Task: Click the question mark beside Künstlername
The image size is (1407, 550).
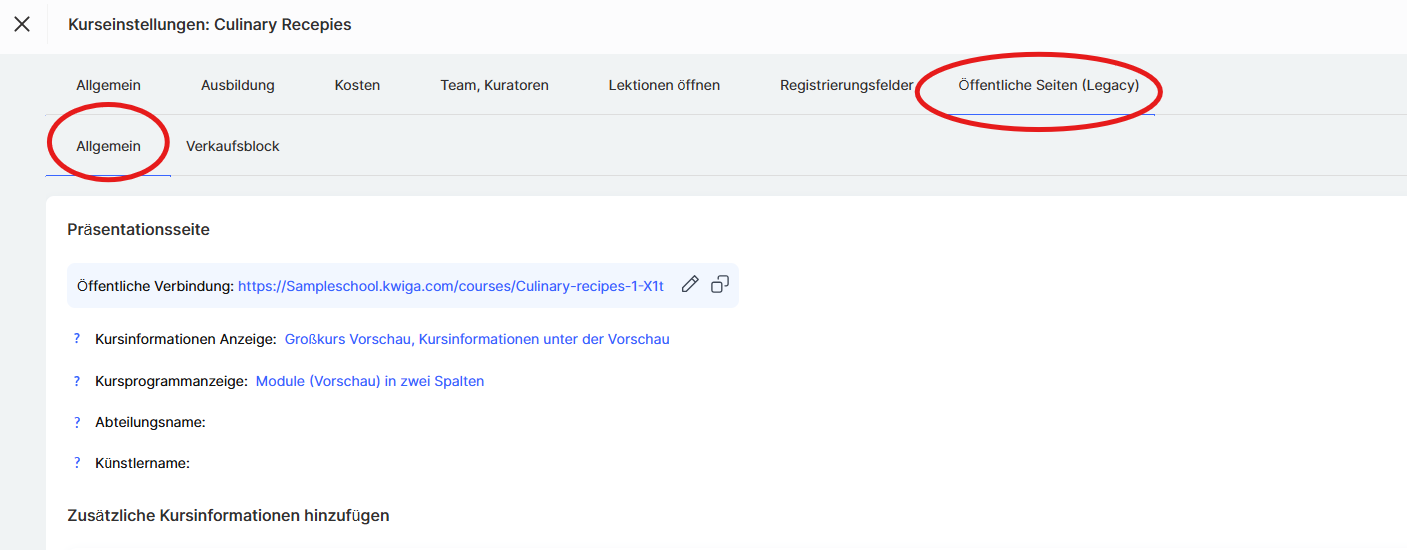Action: coord(77,463)
